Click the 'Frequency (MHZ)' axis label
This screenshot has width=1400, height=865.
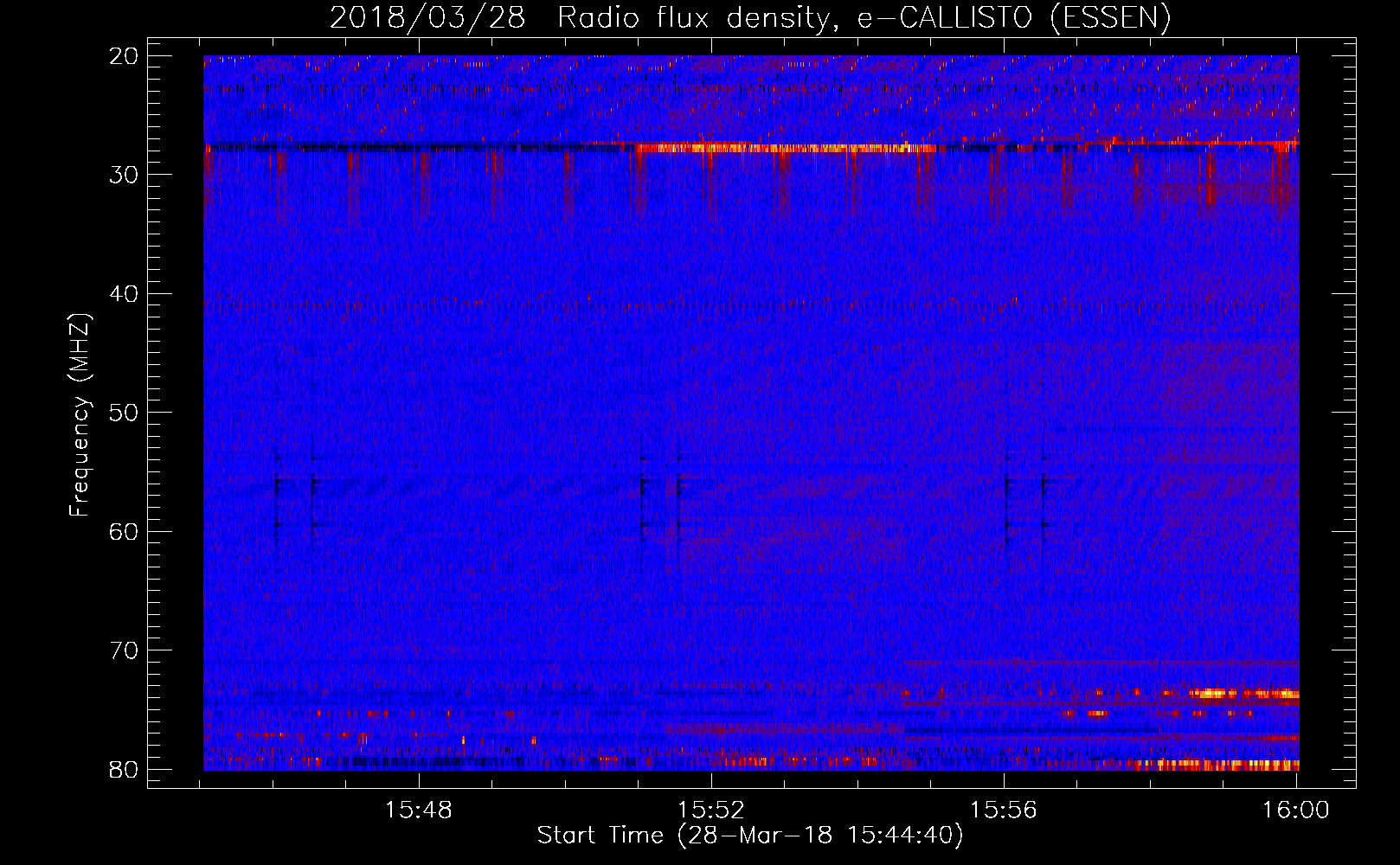80,415
